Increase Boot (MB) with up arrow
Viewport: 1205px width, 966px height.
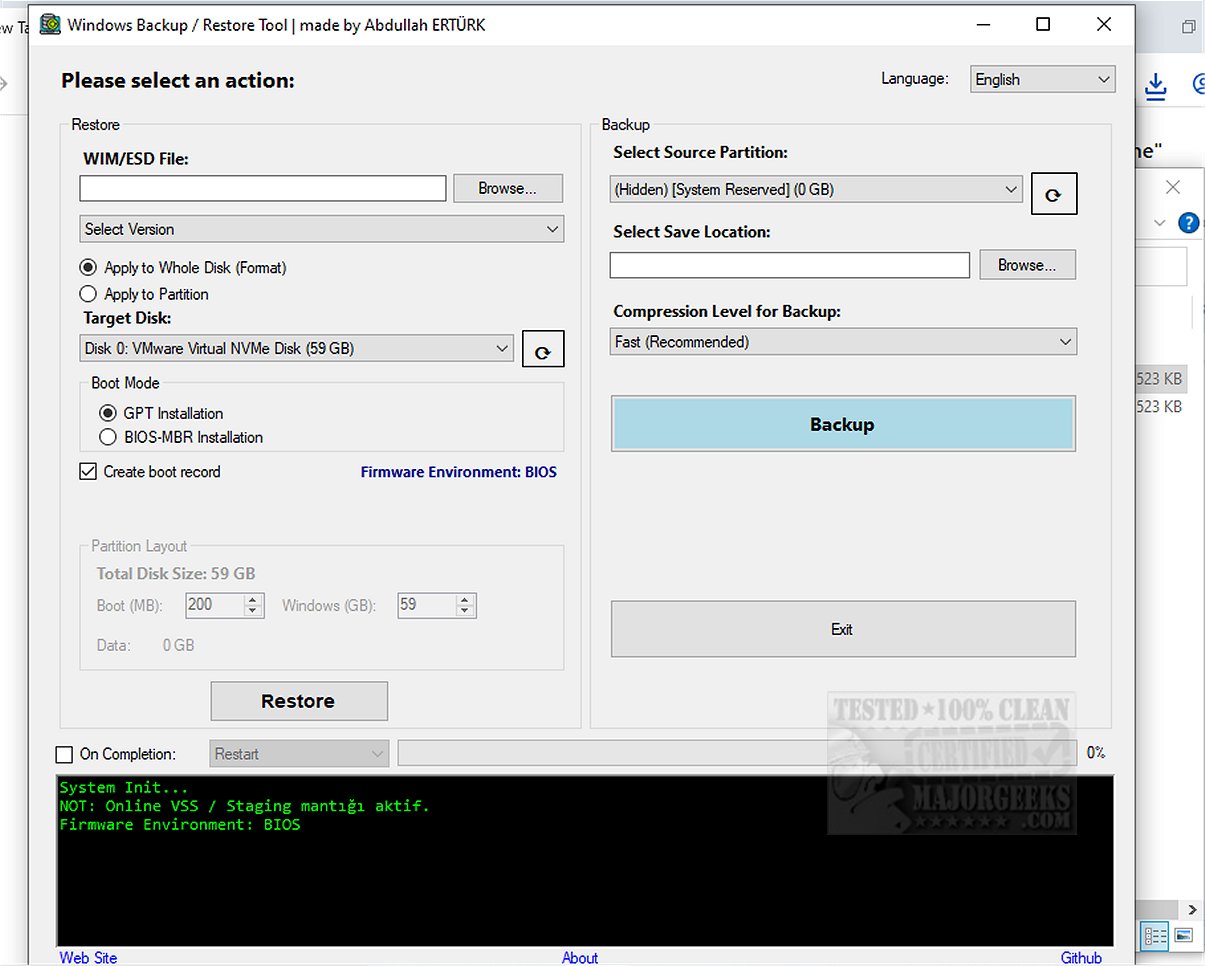tap(253, 599)
